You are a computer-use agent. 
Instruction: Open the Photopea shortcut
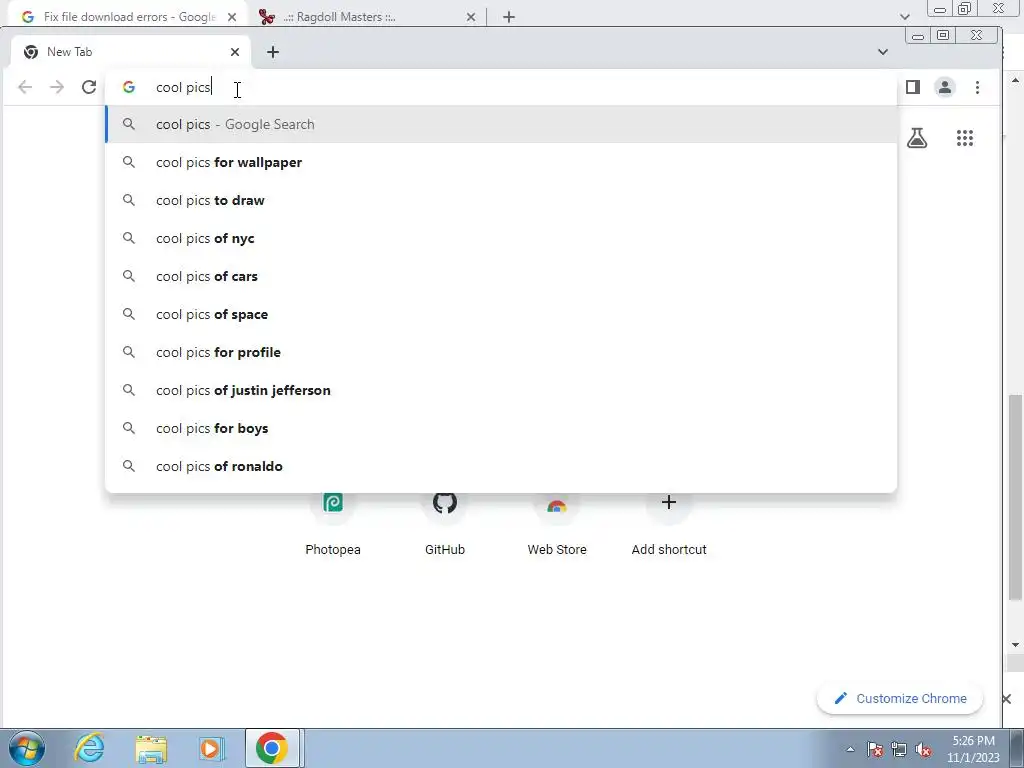point(333,522)
